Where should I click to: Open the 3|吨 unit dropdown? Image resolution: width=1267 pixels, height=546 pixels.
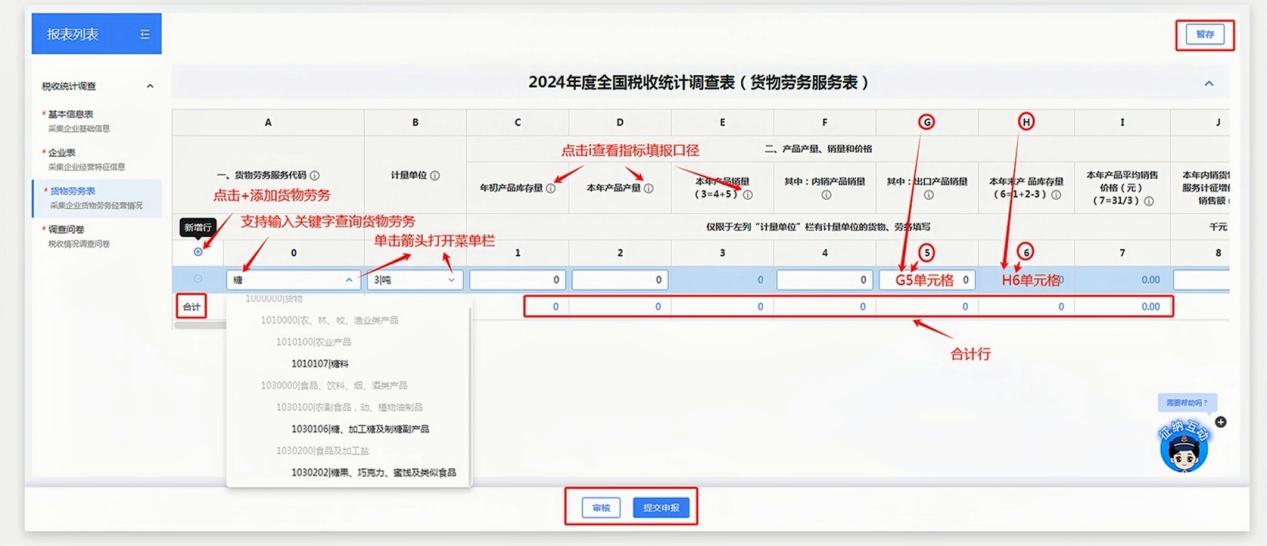pyautogui.click(x=416, y=280)
